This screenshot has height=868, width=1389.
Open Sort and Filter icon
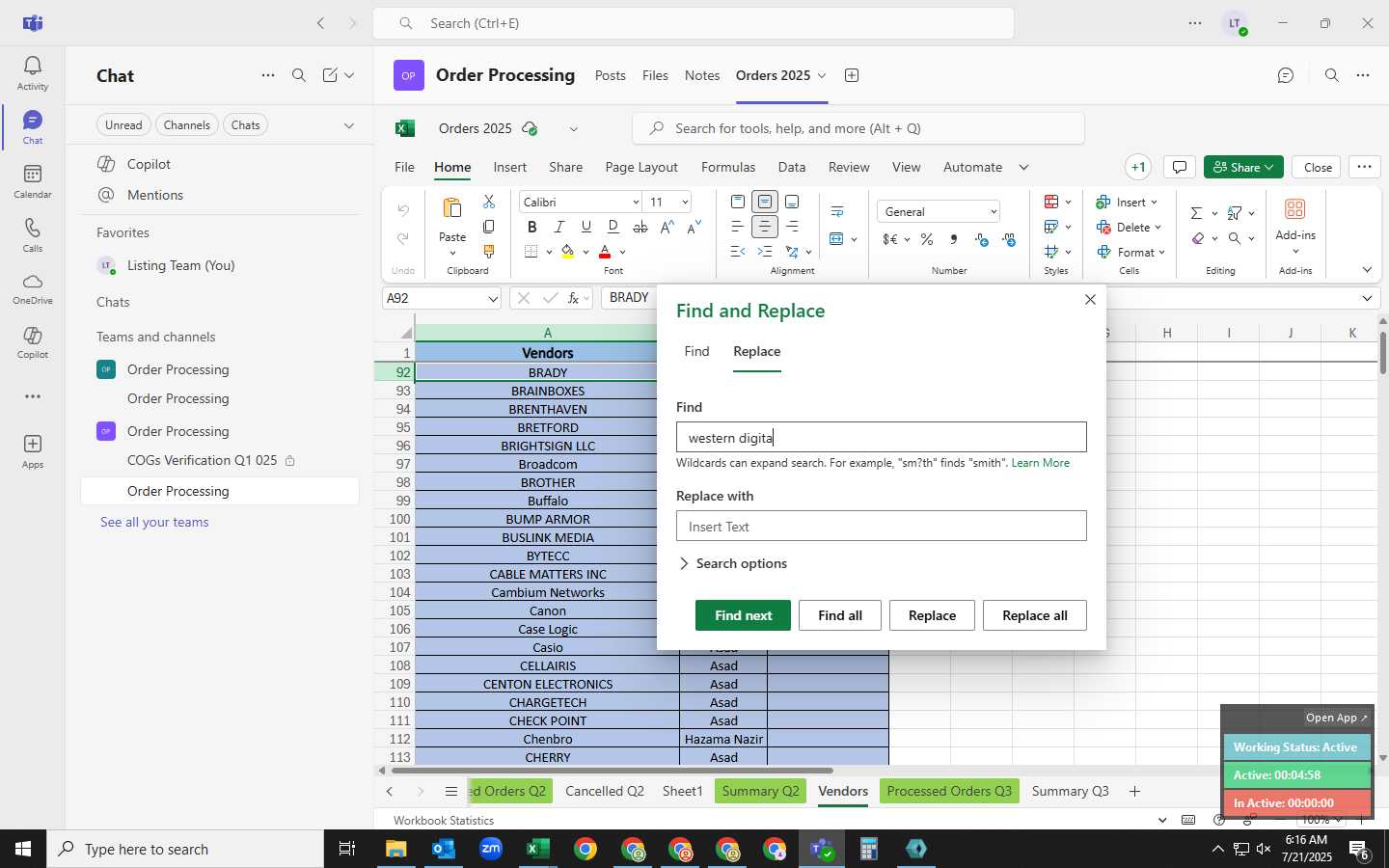[1234, 213]
